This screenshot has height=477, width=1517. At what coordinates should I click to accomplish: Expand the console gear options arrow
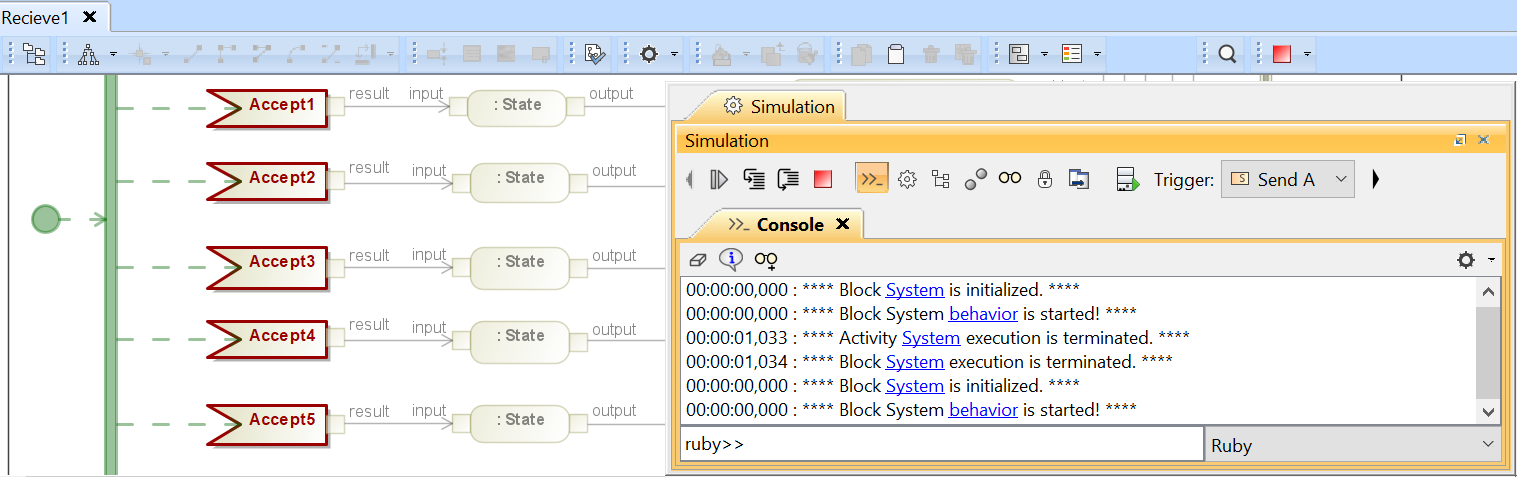click(x=1491, y=260)
